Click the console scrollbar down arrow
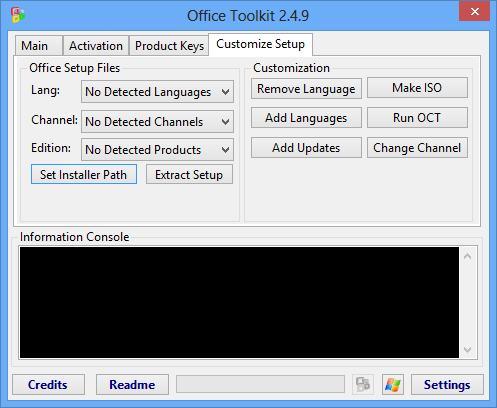This screenshot has width=497, height=408. (x=468, y=350)
